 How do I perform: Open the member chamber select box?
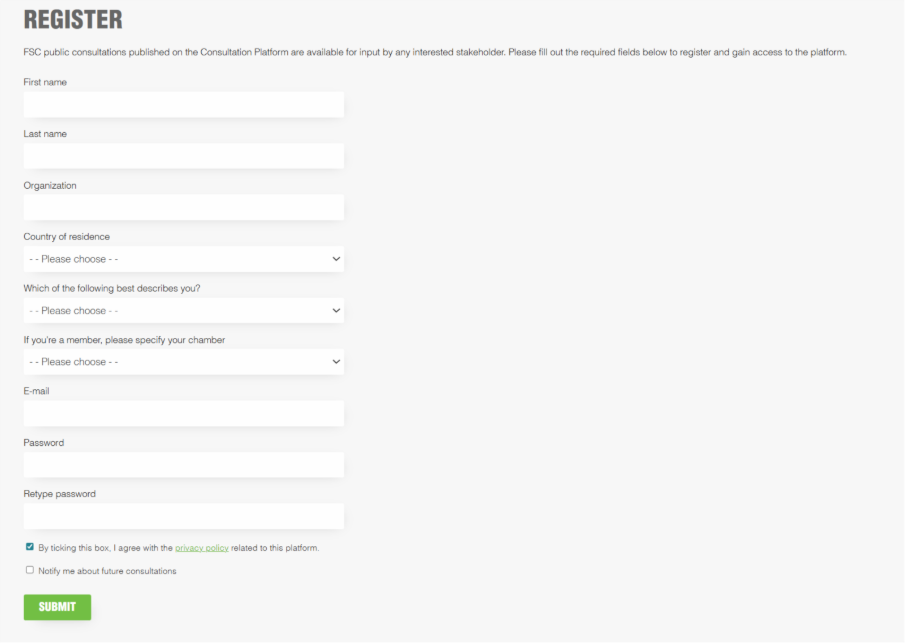point(183,362)
